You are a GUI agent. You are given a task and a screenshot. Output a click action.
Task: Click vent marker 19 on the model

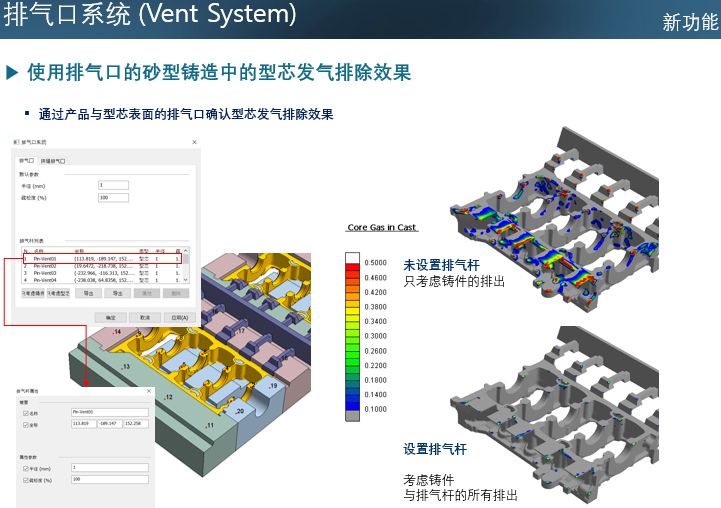coord(272,386)
